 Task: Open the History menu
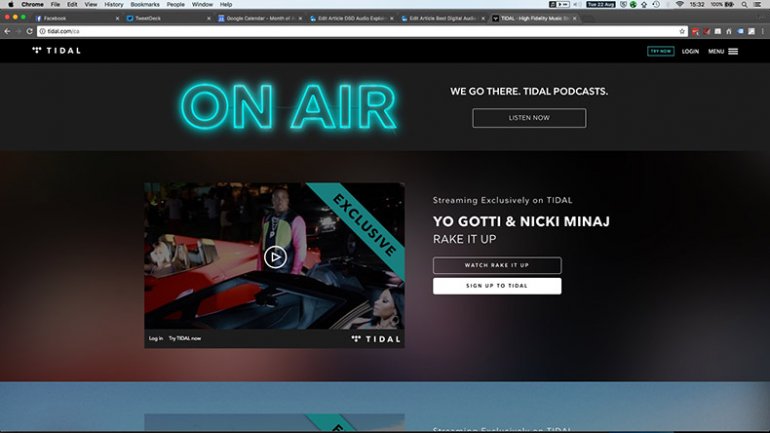click(x=114, y=4)
